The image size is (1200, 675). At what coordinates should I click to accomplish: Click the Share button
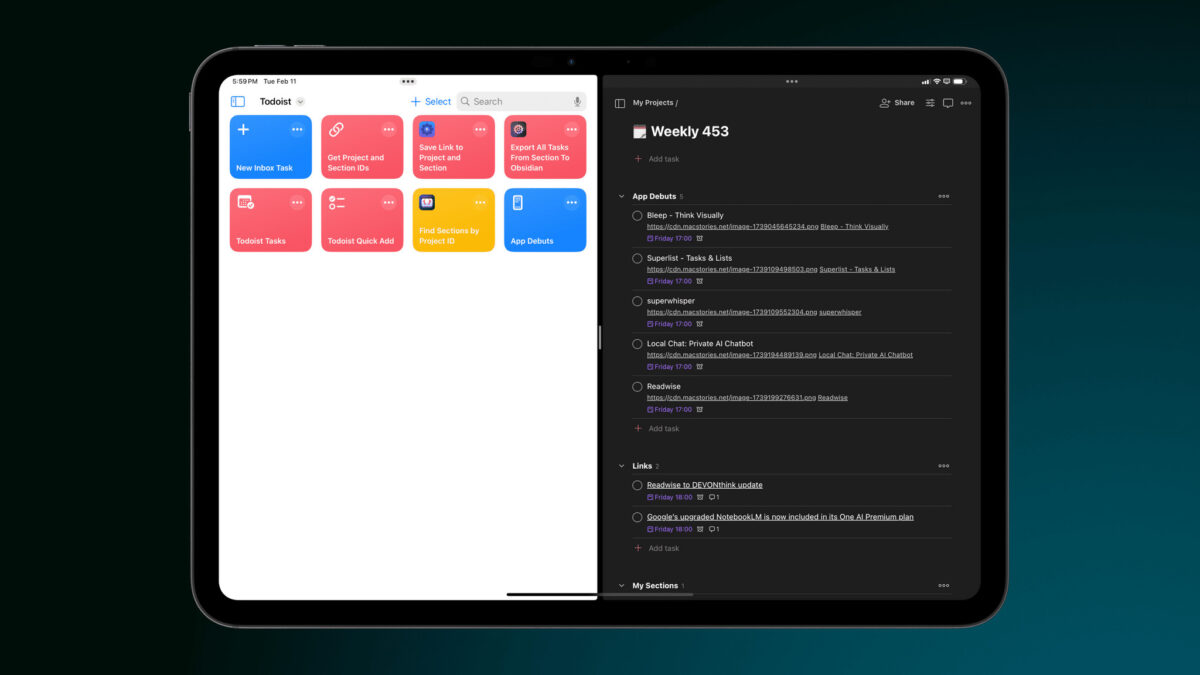click(897, 103)
